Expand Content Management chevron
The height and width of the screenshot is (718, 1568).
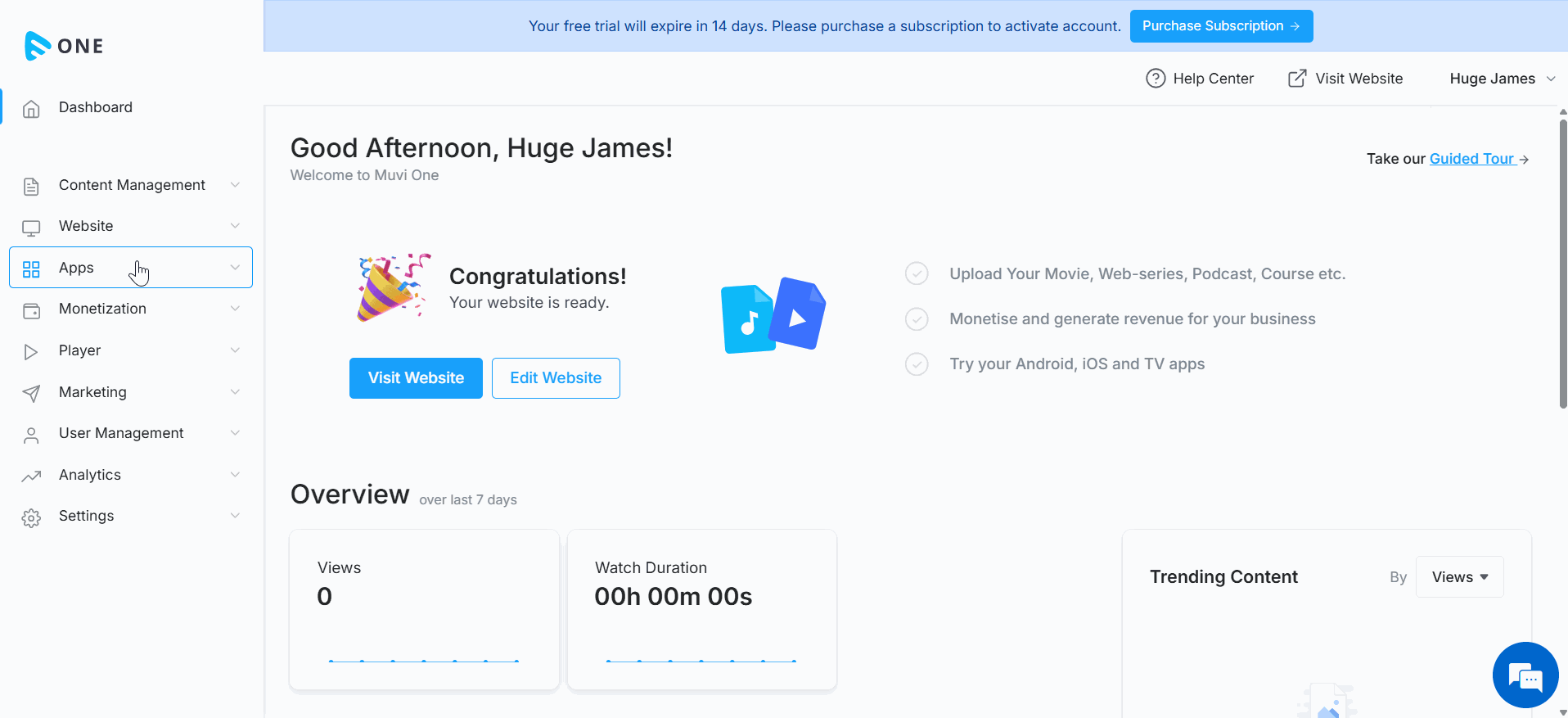click(x=235, y=185)
